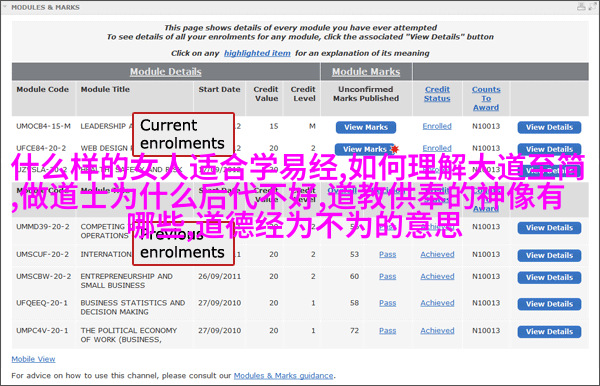Viewport: 600px width, 386px height.
Task: Click the top 'Start Date' column header
Action: 219,89
